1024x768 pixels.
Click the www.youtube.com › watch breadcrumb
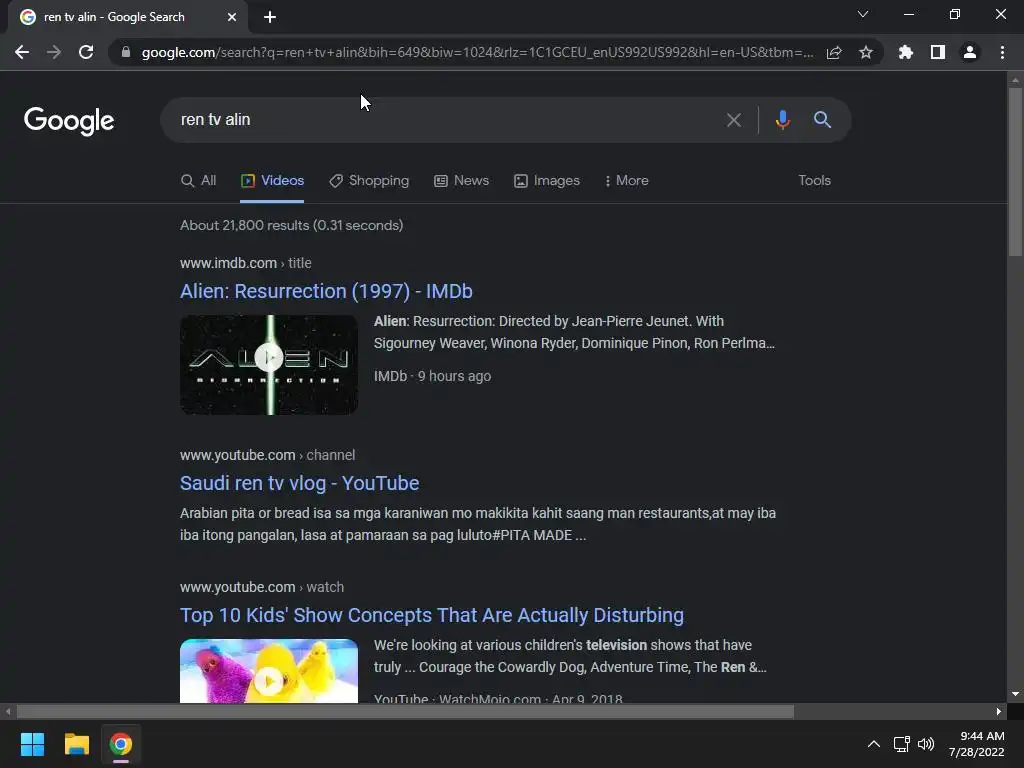(262, 587)
